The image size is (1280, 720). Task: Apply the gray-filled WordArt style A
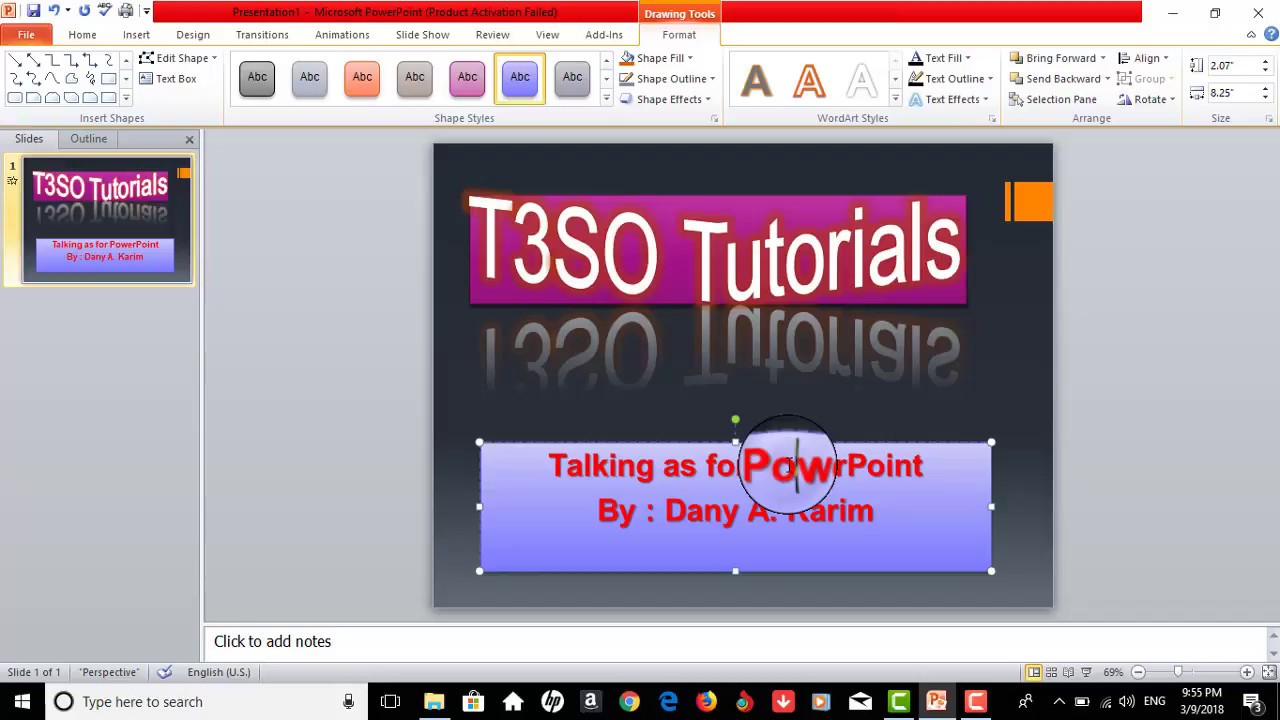pos(757,80)
